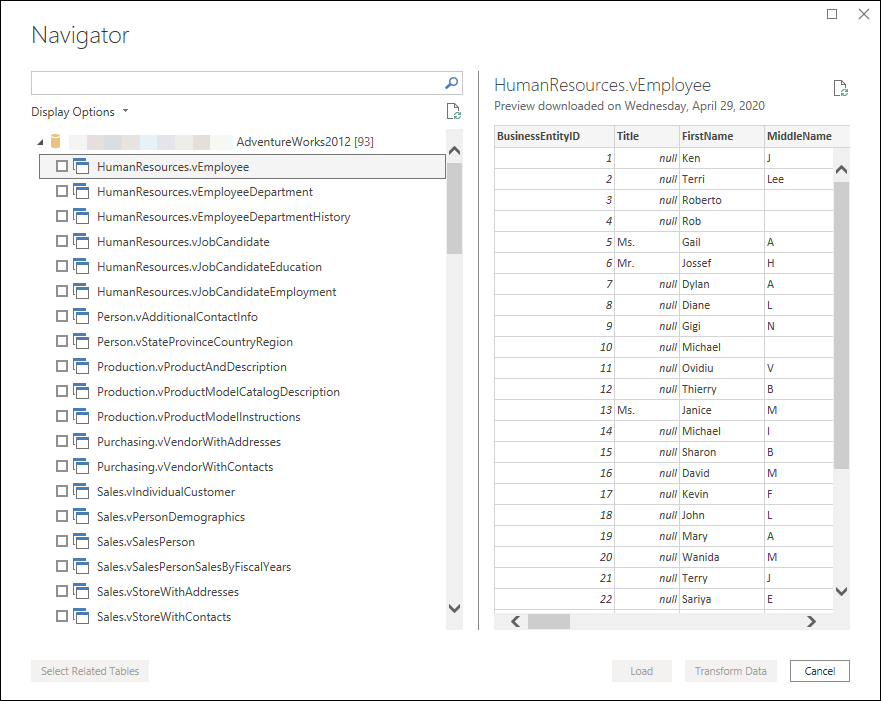Select Sales.vStoreWithAddresses in the list
881x701 pixels.
coord(167,592)
